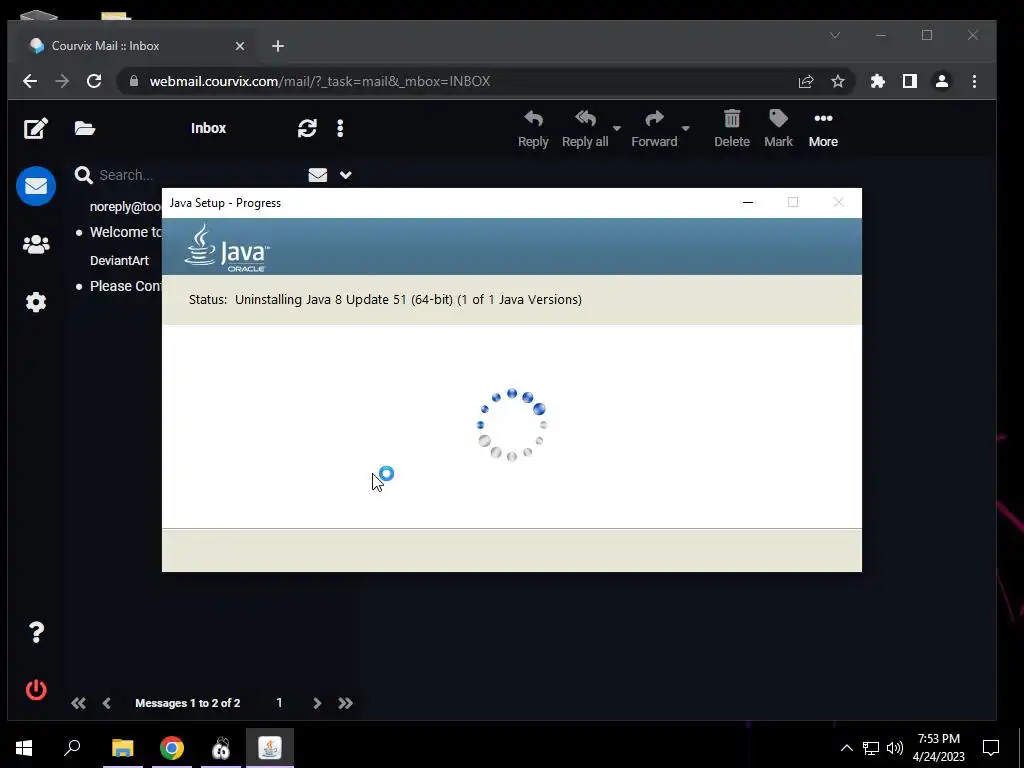The width and height of the screenshot is (1024, 768).
Task: Open the Windows Start menu
Action: coord(24,748)
